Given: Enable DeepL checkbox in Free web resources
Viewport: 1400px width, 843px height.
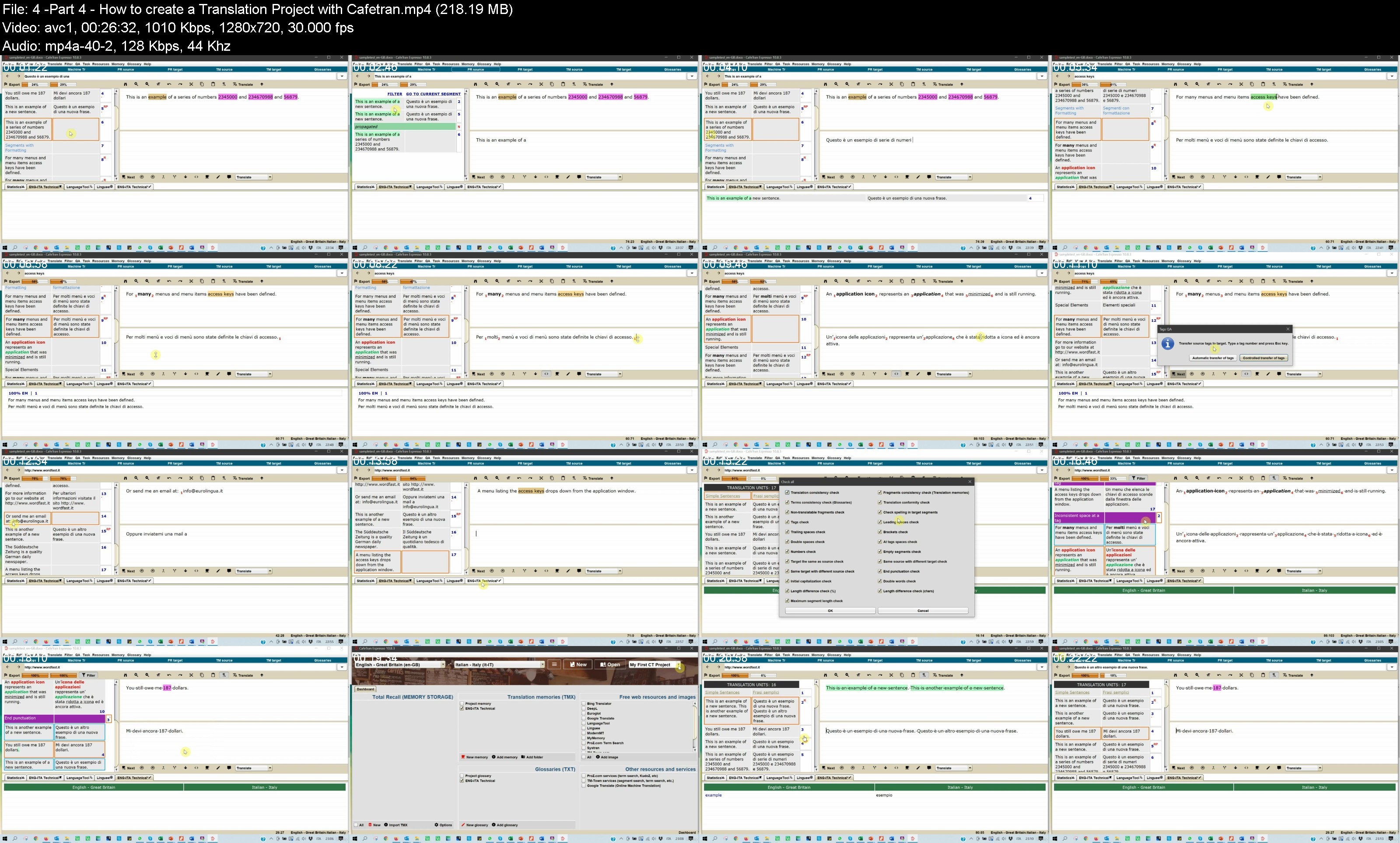Looking at the screenshot, I should coord(584,708).
